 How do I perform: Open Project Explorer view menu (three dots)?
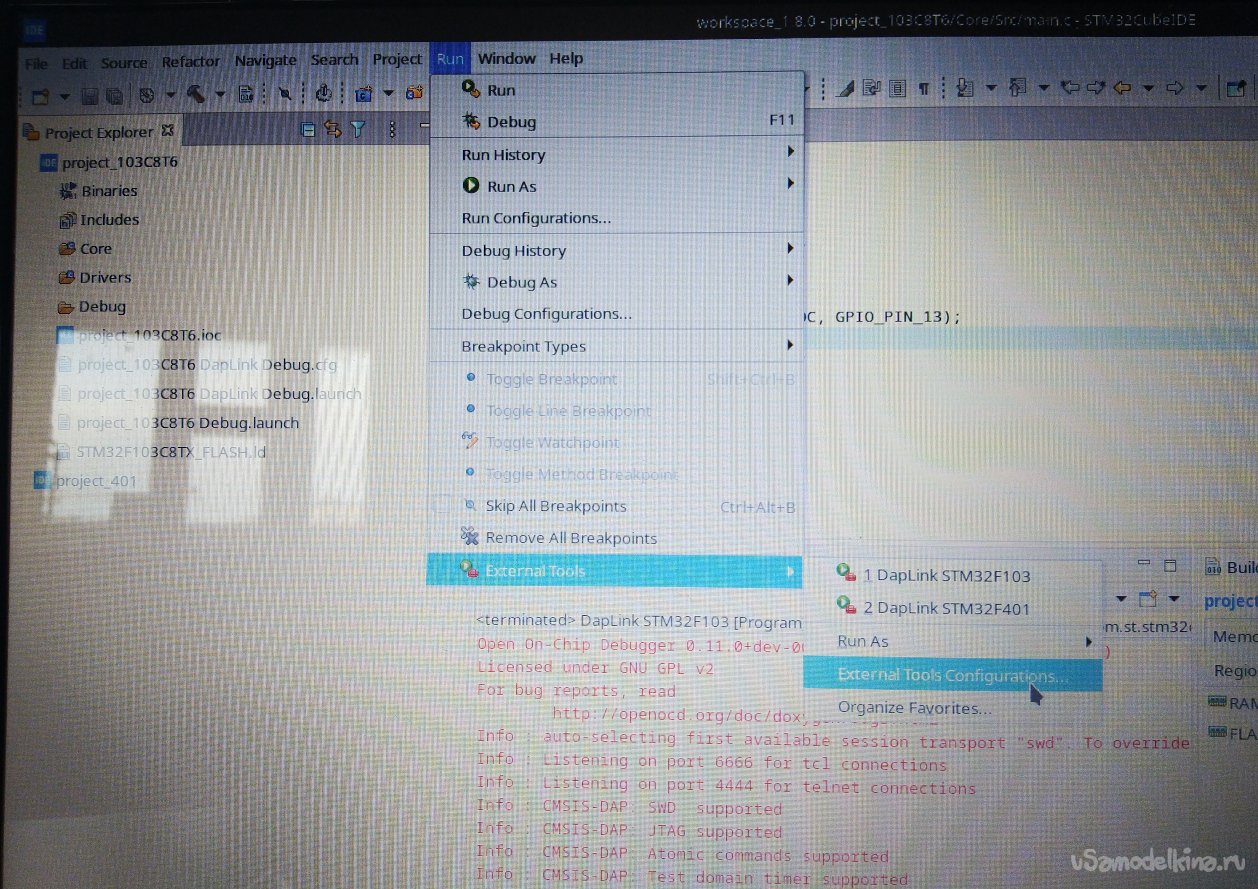[392, 129]
